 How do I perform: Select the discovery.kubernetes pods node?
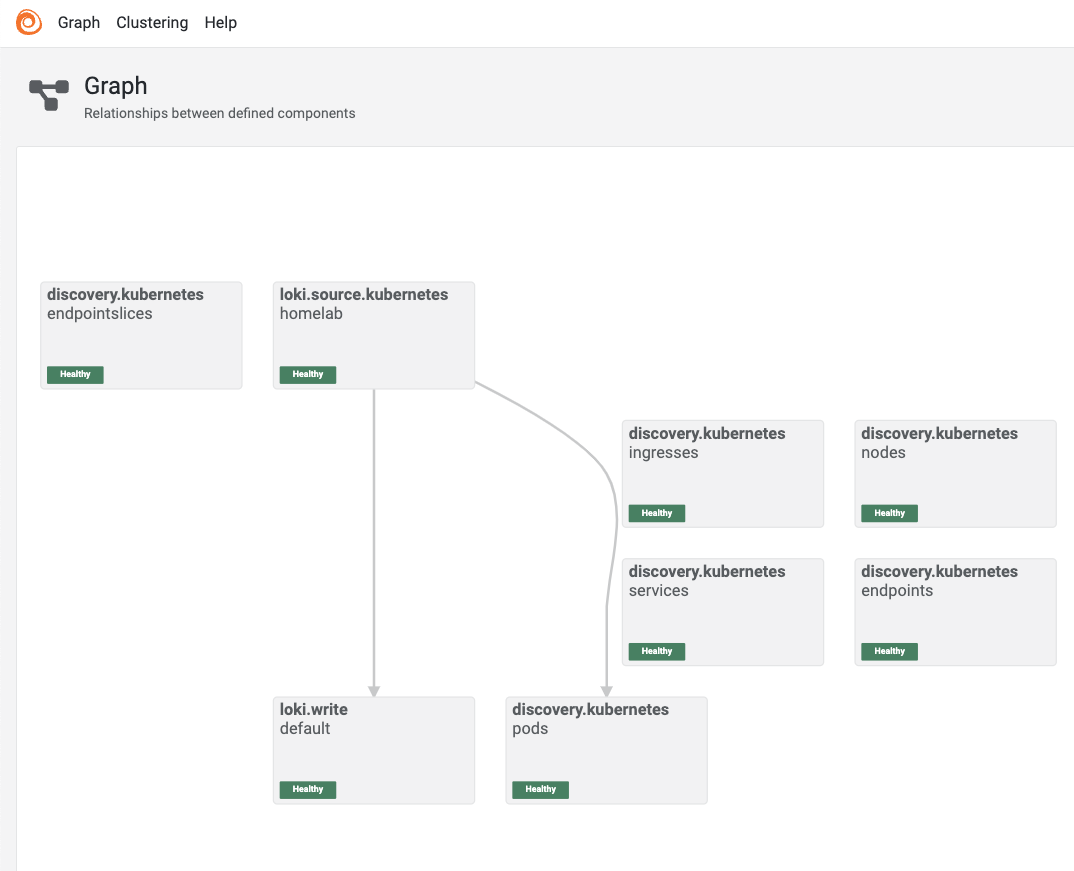[606, 750]
